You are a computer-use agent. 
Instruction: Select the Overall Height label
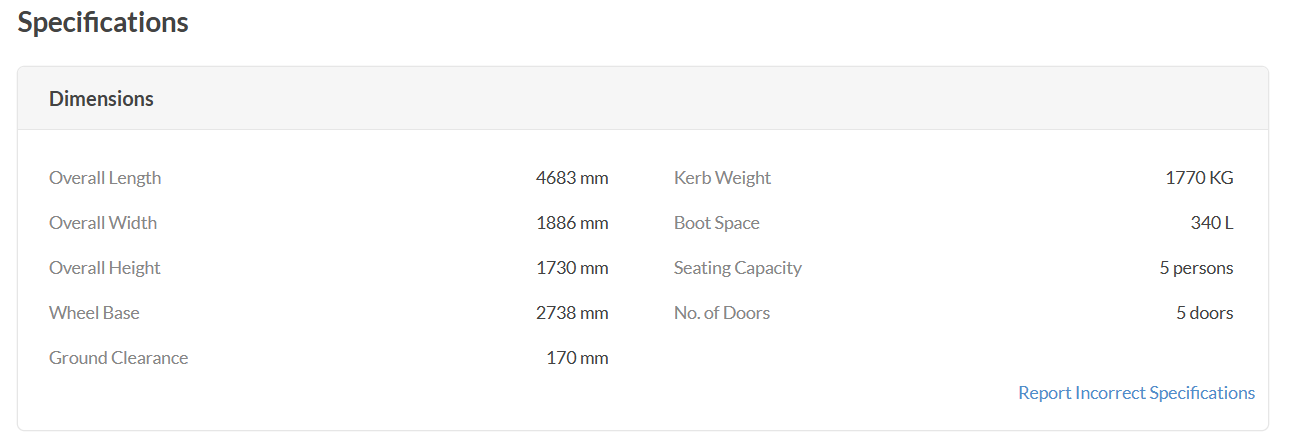[x=105, y=268]
